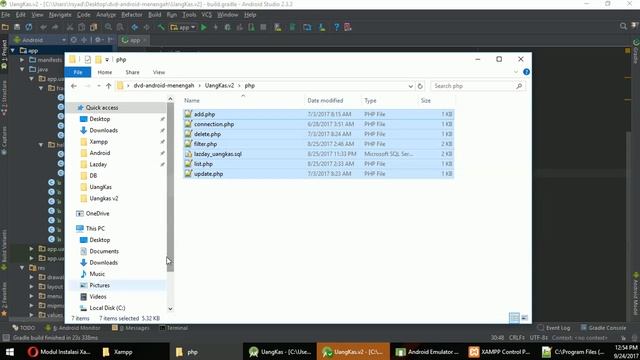Click Open folder icon in Android Studio toolbar
The image size is (640, 360).
point(5,27)
